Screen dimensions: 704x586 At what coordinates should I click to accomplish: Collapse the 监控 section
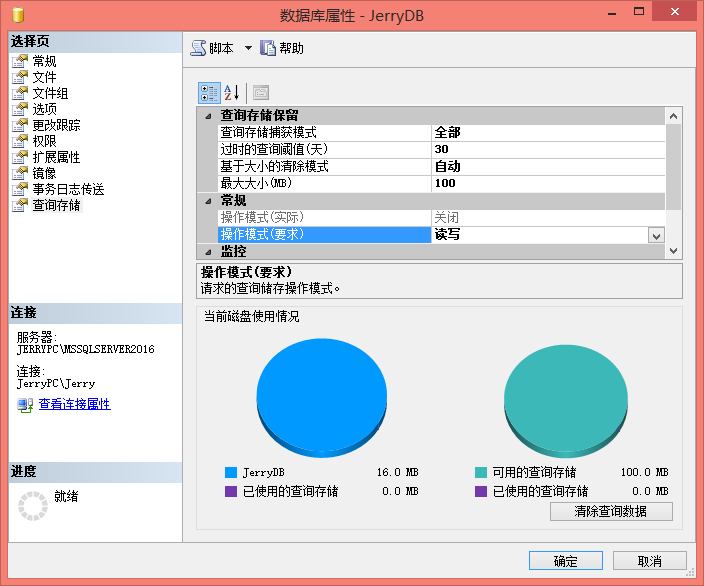[x=208, y=252]
